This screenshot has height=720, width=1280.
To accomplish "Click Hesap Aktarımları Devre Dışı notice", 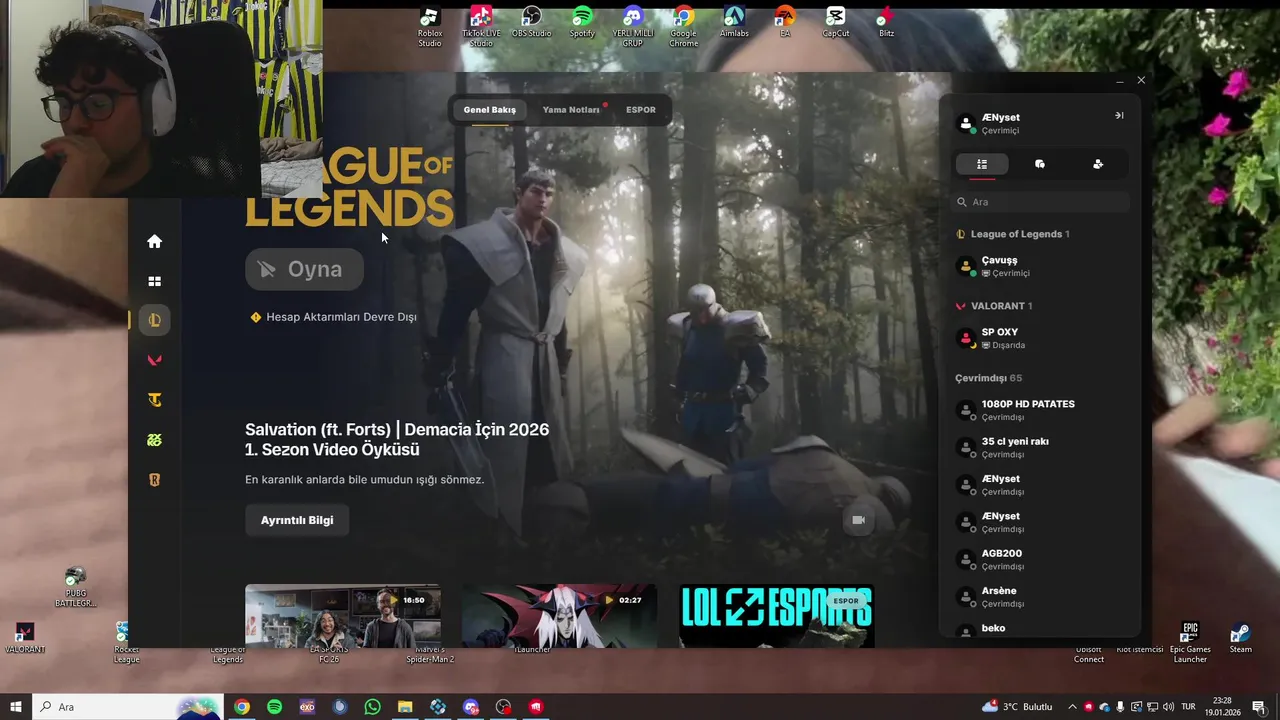I will 333,317.
